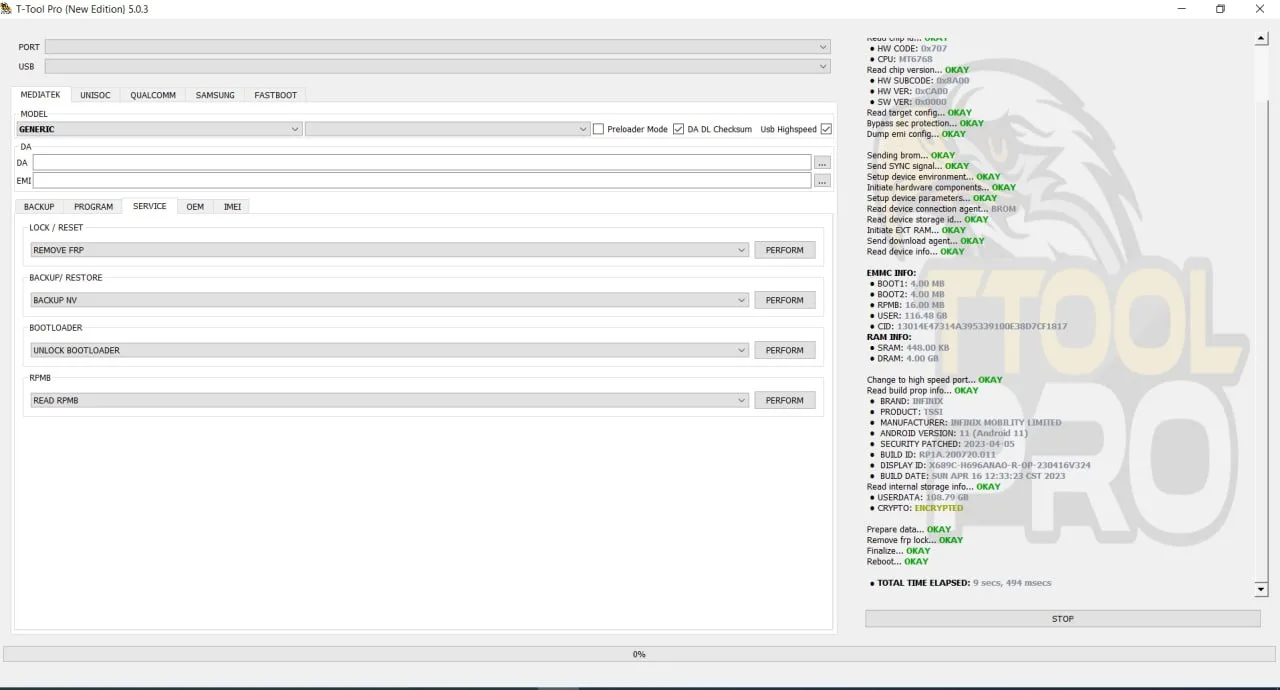Click PERFORM next to REMOVE FRP
1280x690 pixels.
point(785,250)
